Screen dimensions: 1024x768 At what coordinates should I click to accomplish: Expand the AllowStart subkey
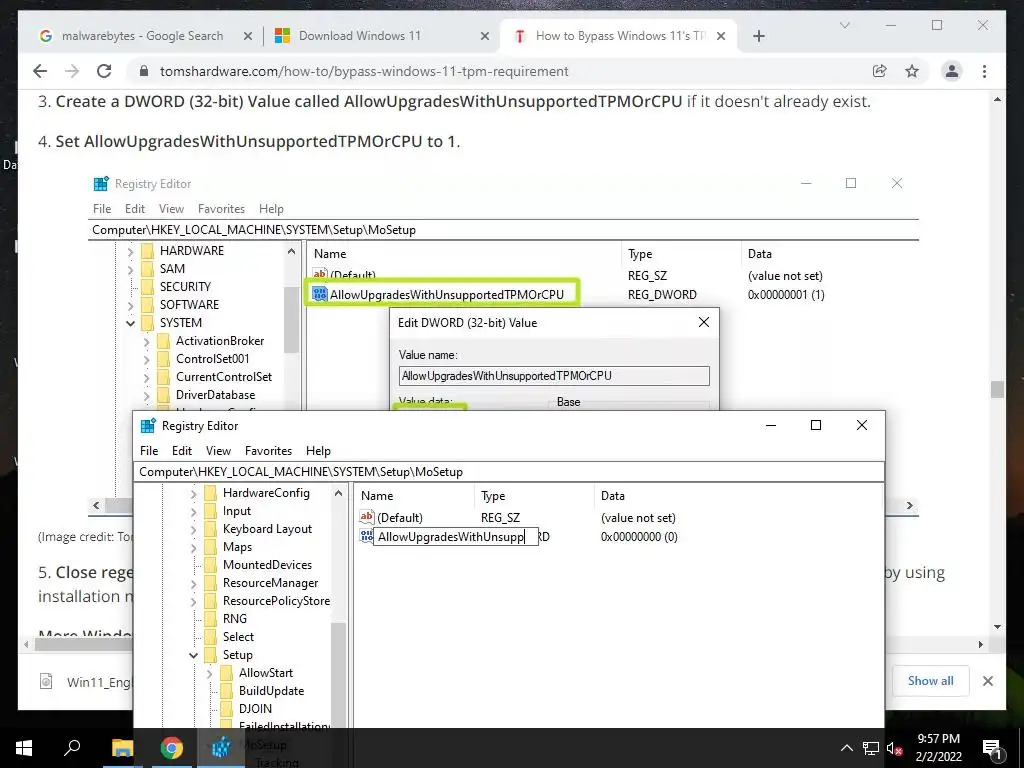click(209, 673)
